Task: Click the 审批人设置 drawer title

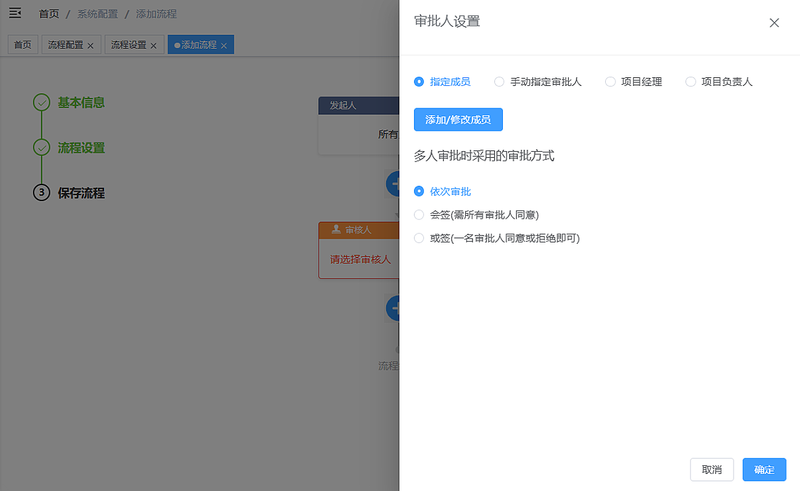Action: [x=447, y=21]
